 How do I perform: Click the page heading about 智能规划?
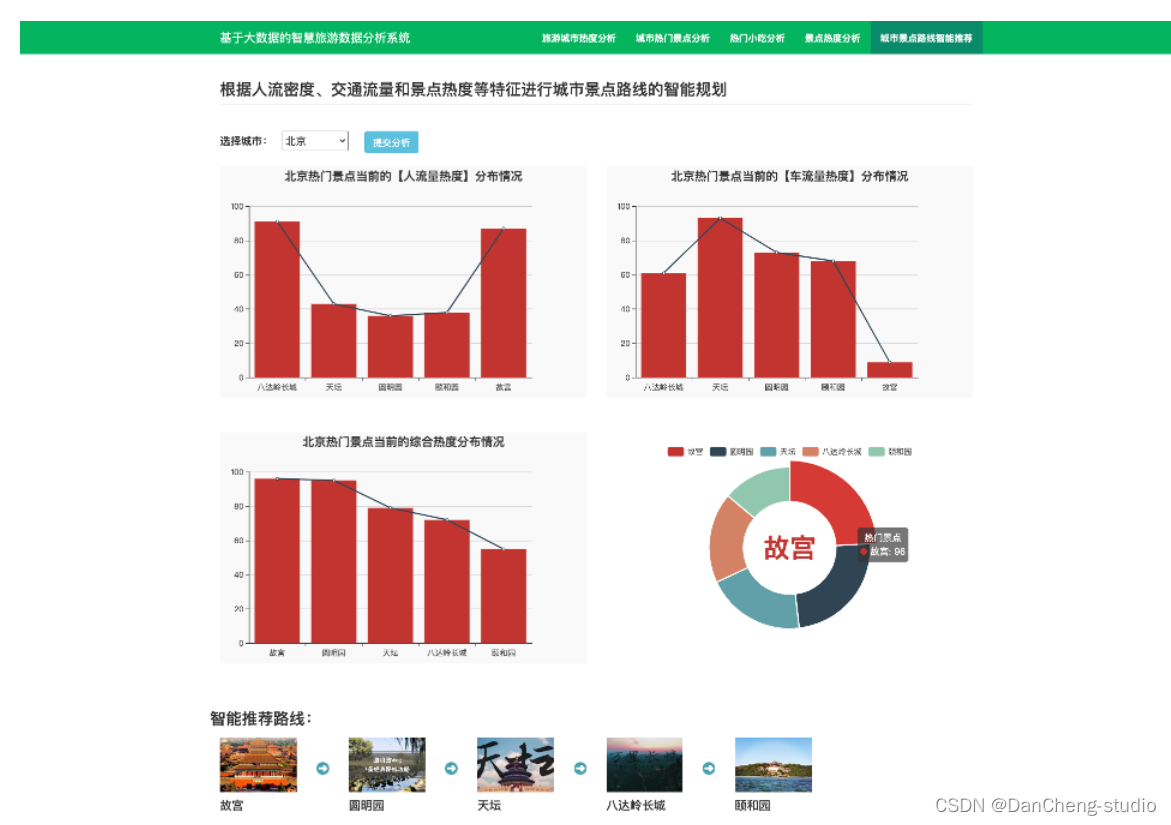(473, 90)
